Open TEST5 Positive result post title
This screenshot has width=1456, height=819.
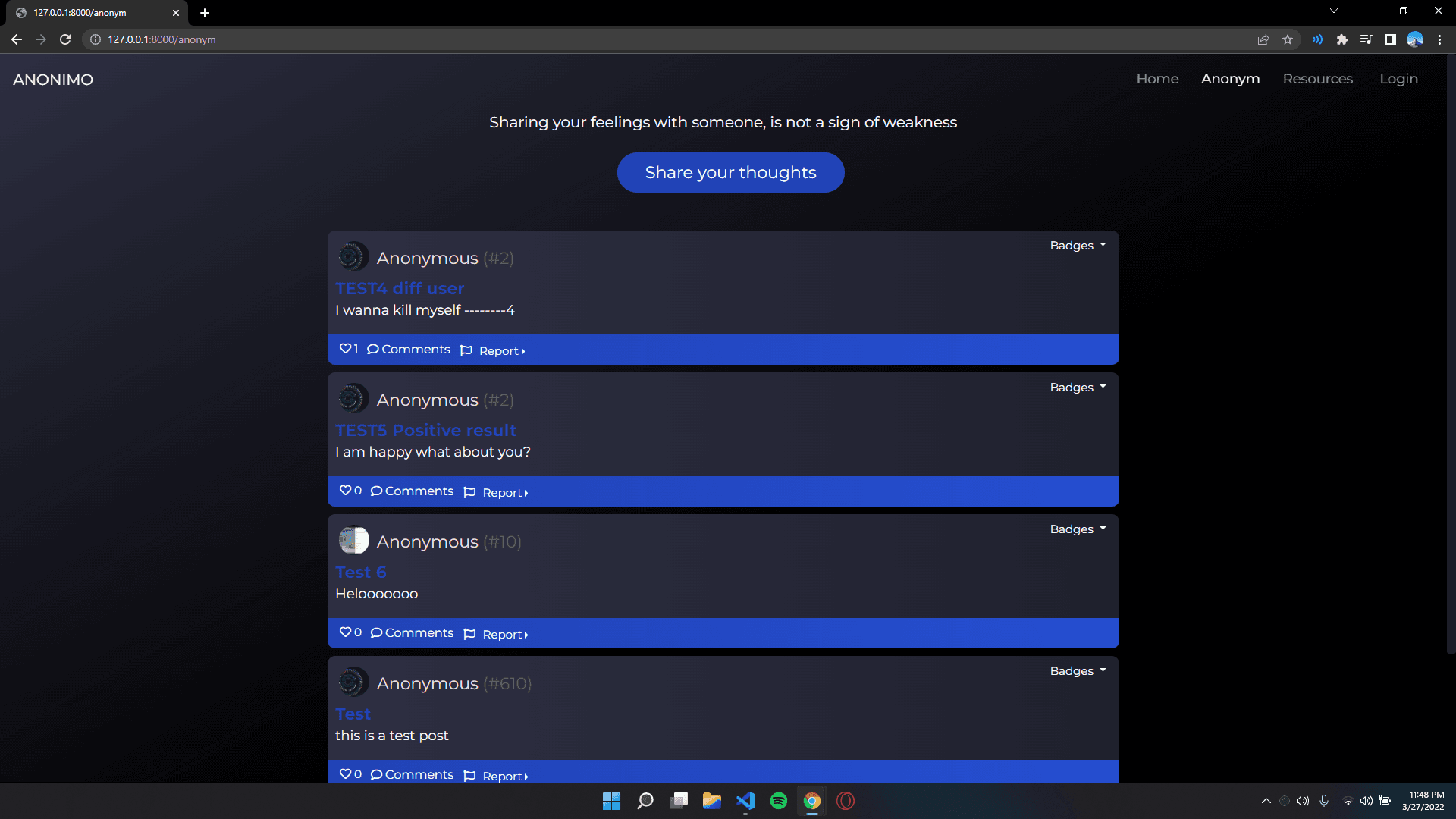tap(425, 431)
